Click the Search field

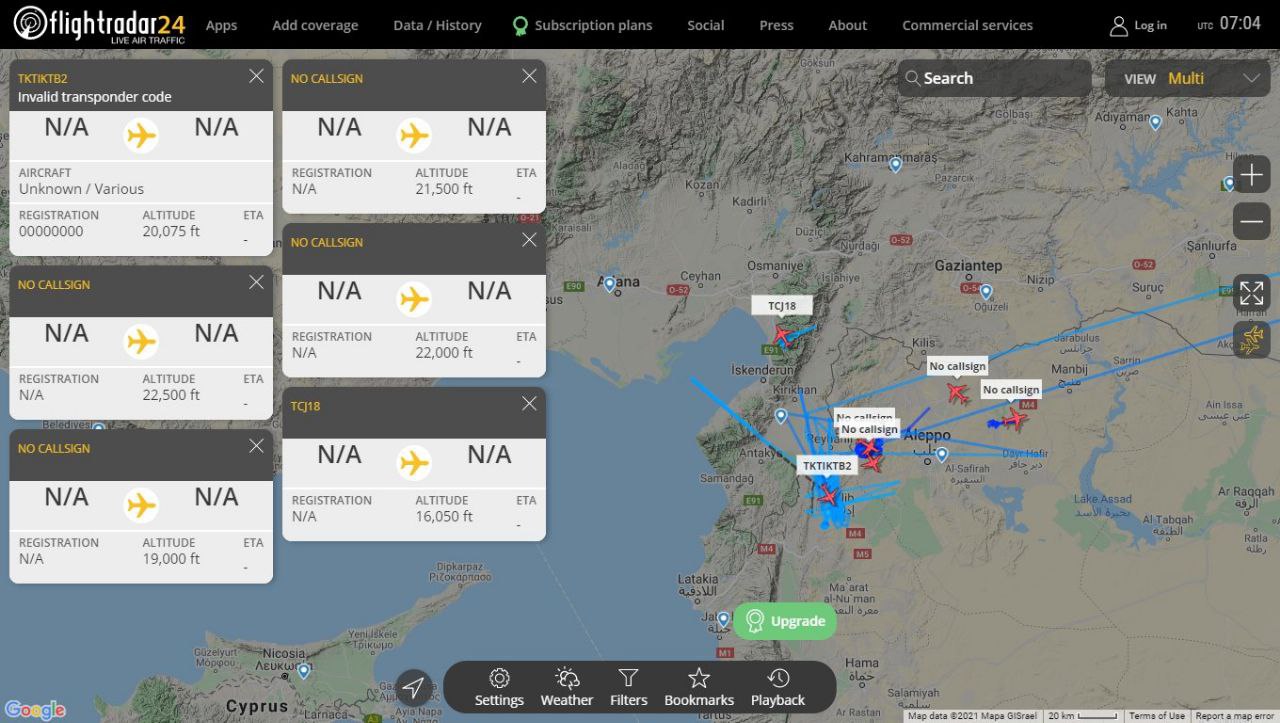pos(994,78)
